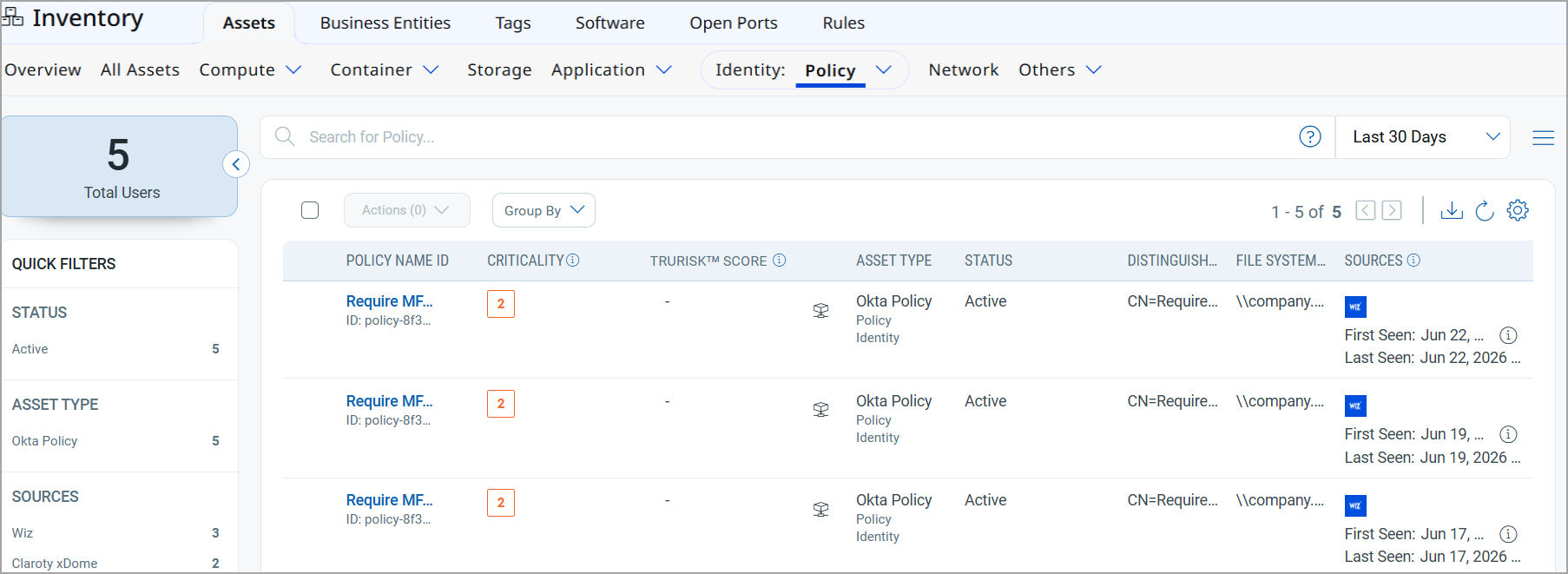Open policy link in Jun 19 row
The image size is (1568, 574).
pyautogui.click(x=389, y=401)
